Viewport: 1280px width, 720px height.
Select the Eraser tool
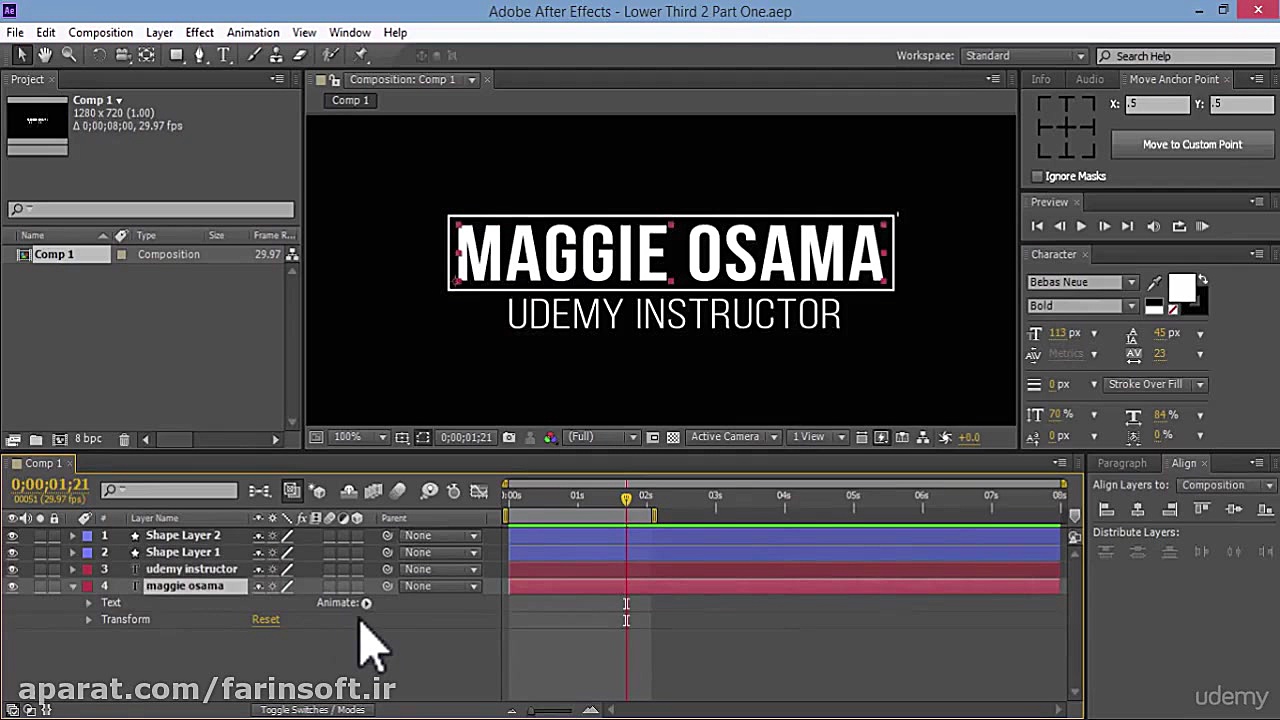point(299,55)
